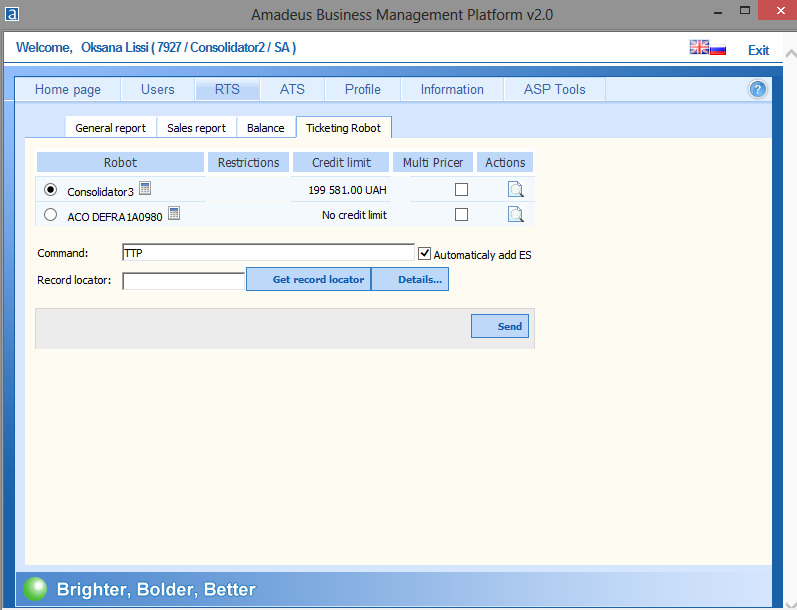Click the Robot column header

click(120, 162)
